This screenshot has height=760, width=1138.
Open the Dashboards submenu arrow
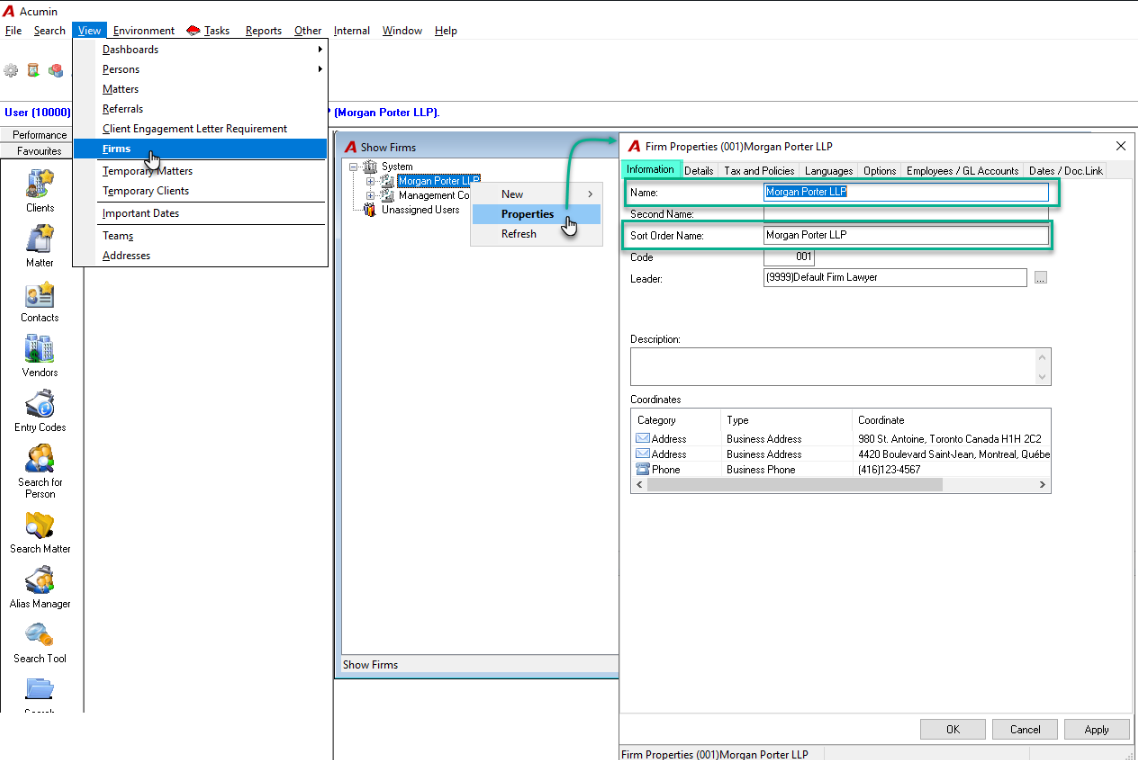coord(320,49)
